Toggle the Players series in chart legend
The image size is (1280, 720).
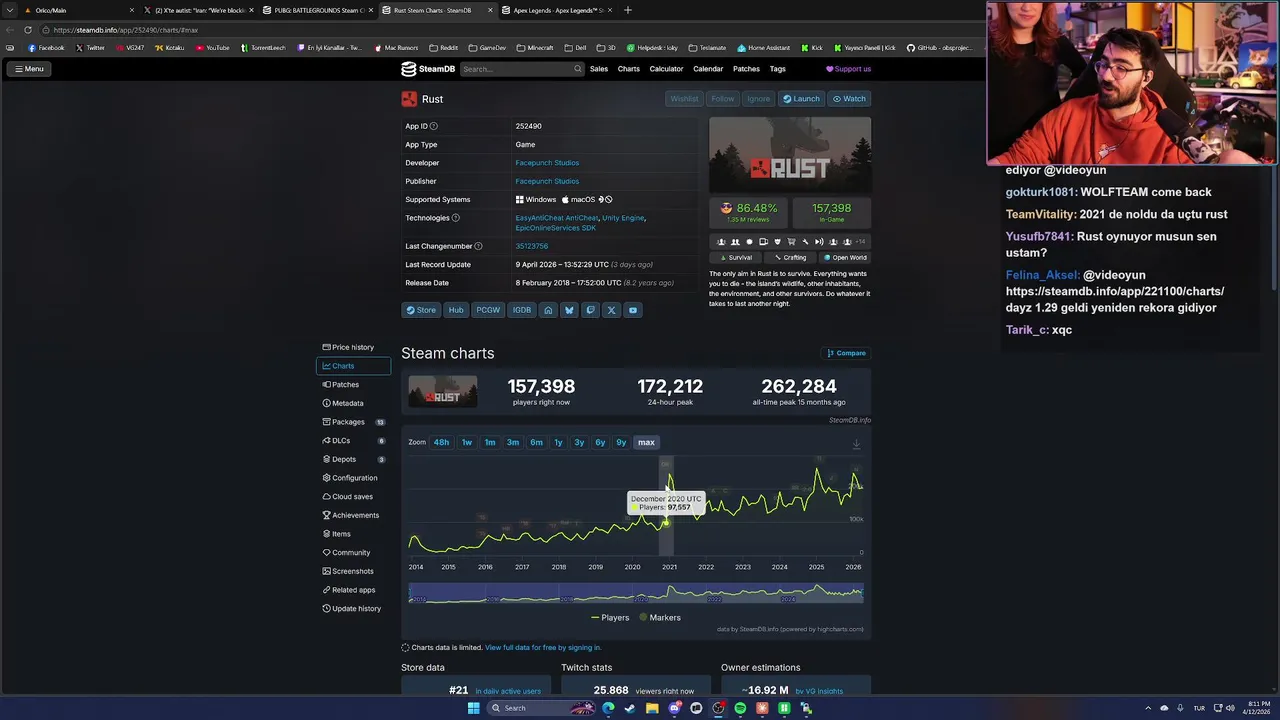610,618
